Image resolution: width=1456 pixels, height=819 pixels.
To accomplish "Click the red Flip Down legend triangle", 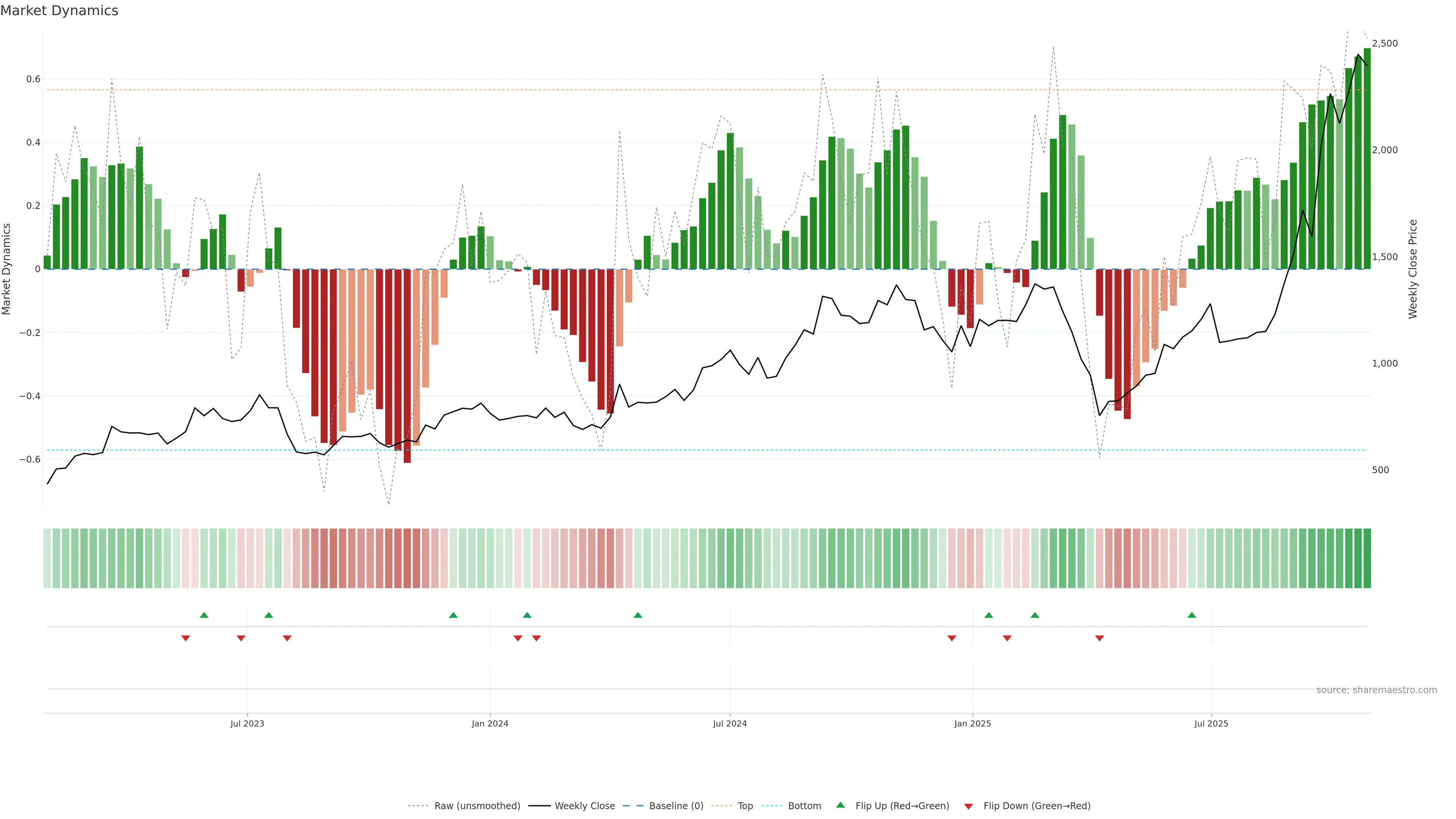I will point(968,806).
